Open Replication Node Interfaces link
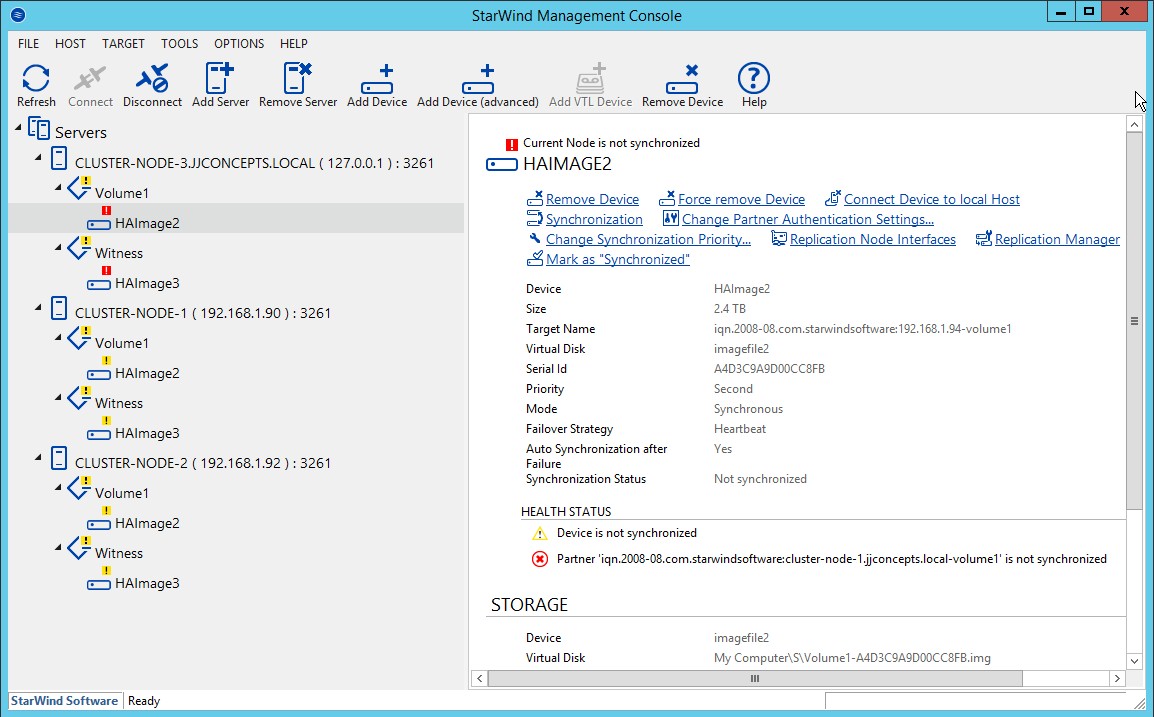 (x=873, y=239)
